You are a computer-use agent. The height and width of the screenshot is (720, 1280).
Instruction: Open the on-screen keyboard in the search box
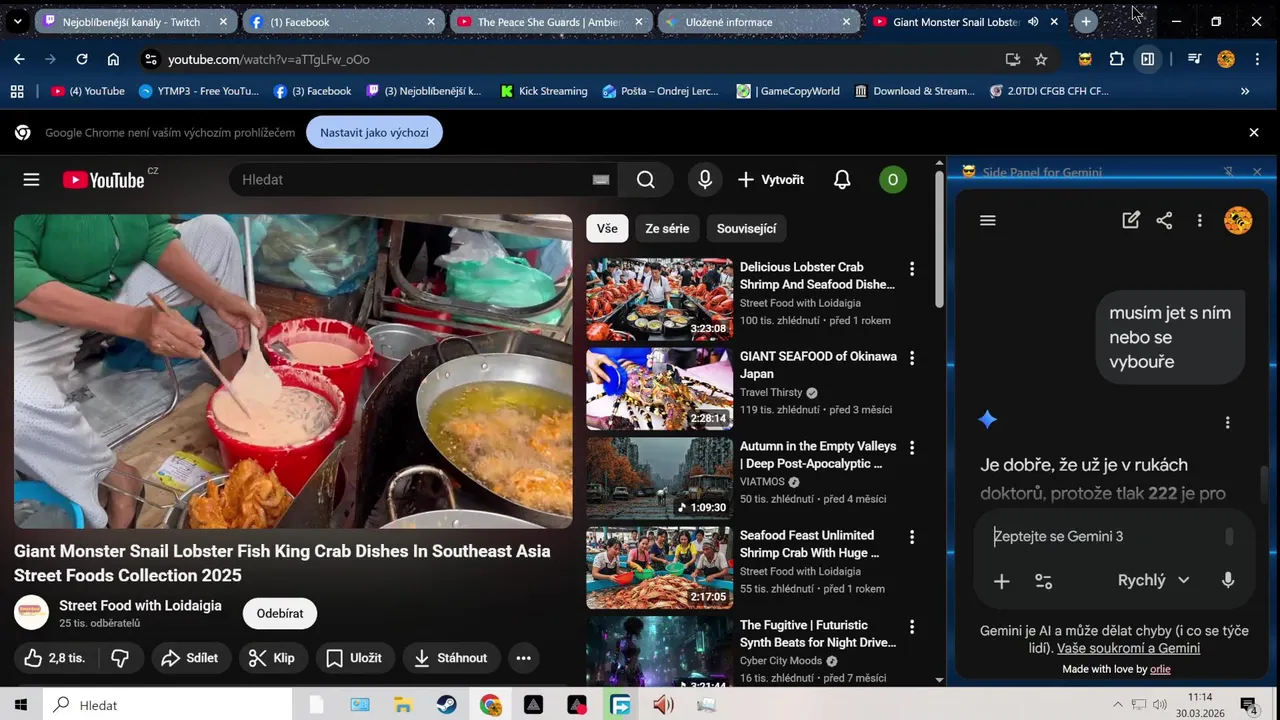tap(600, 180)
